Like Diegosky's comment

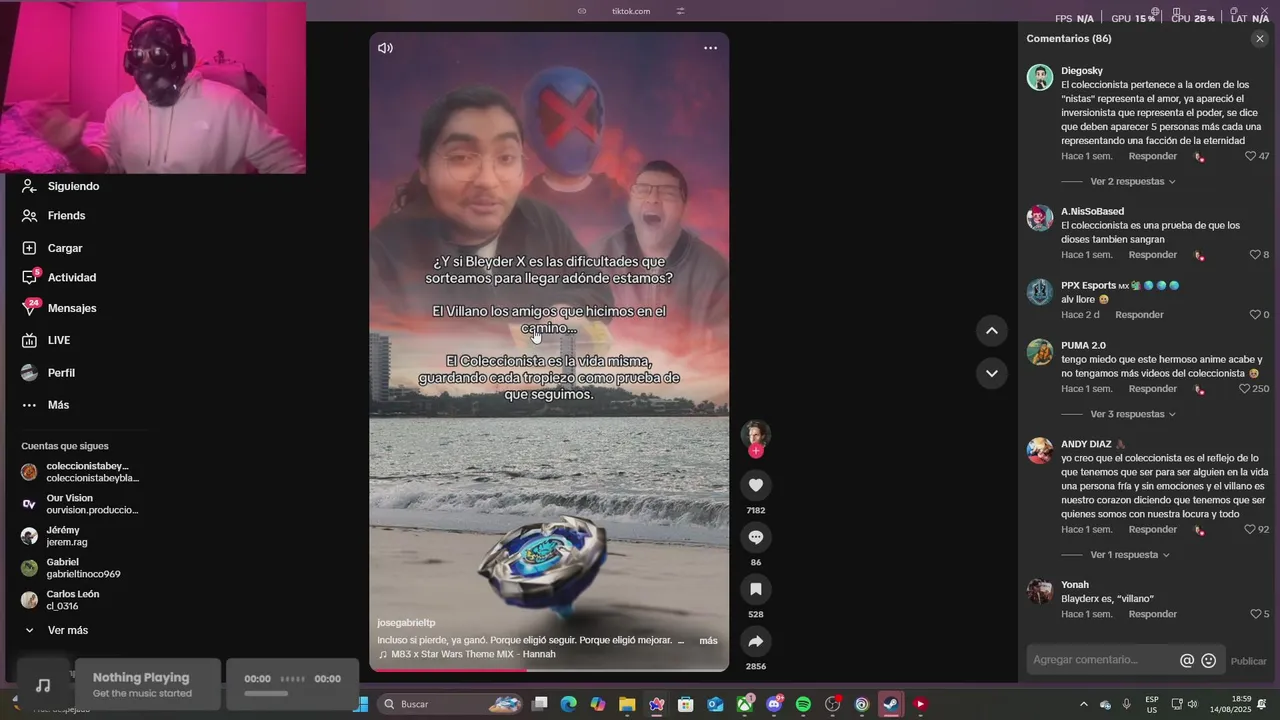coord(1250,156)
